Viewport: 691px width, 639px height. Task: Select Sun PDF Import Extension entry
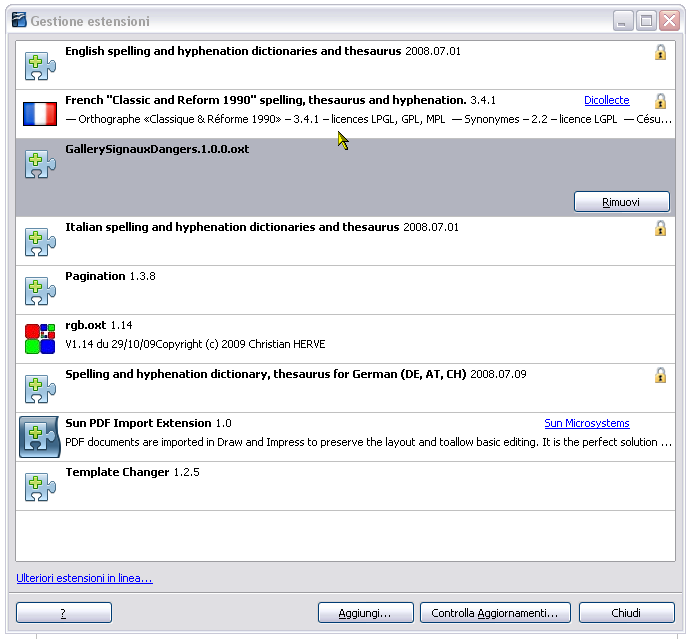(x=346, y=437)
